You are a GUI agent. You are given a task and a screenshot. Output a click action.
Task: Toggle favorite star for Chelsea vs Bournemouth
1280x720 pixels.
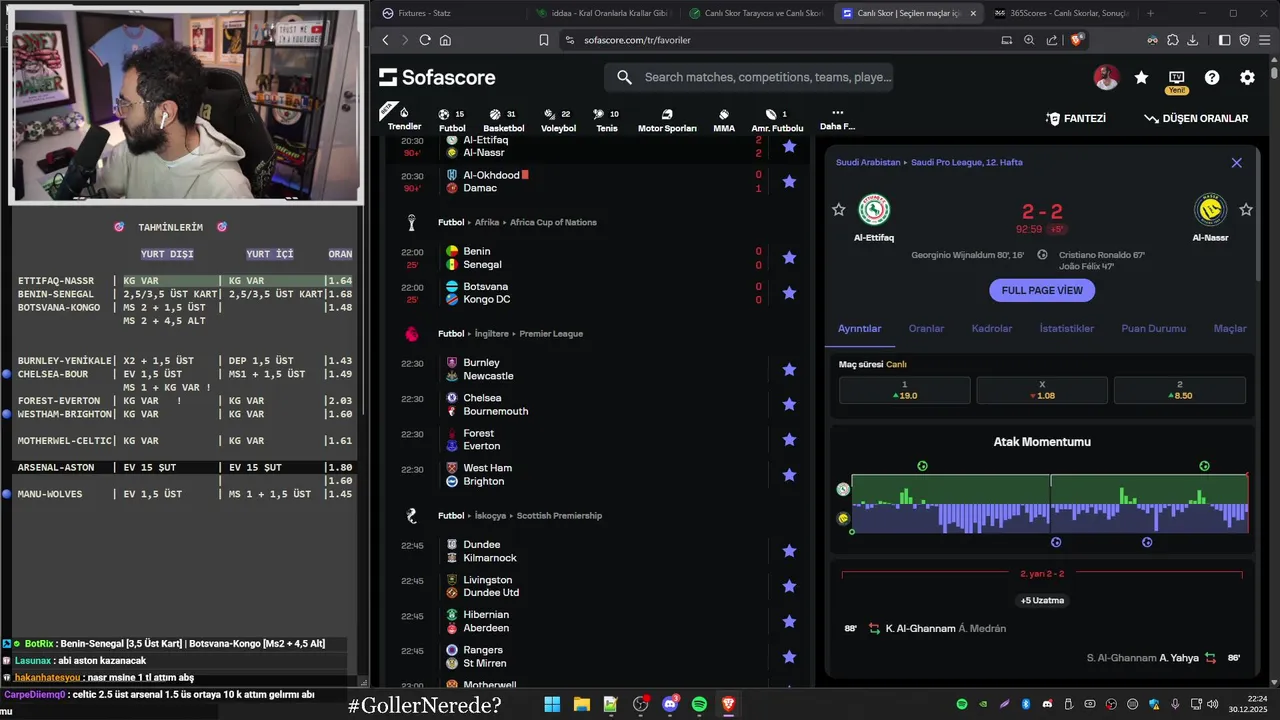pos(789,404)
